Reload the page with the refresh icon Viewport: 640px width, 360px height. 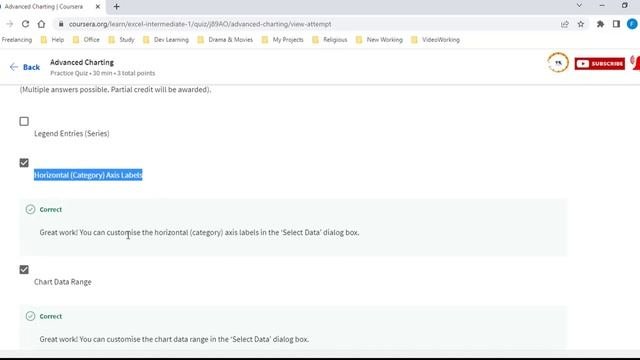coord(25,24)
